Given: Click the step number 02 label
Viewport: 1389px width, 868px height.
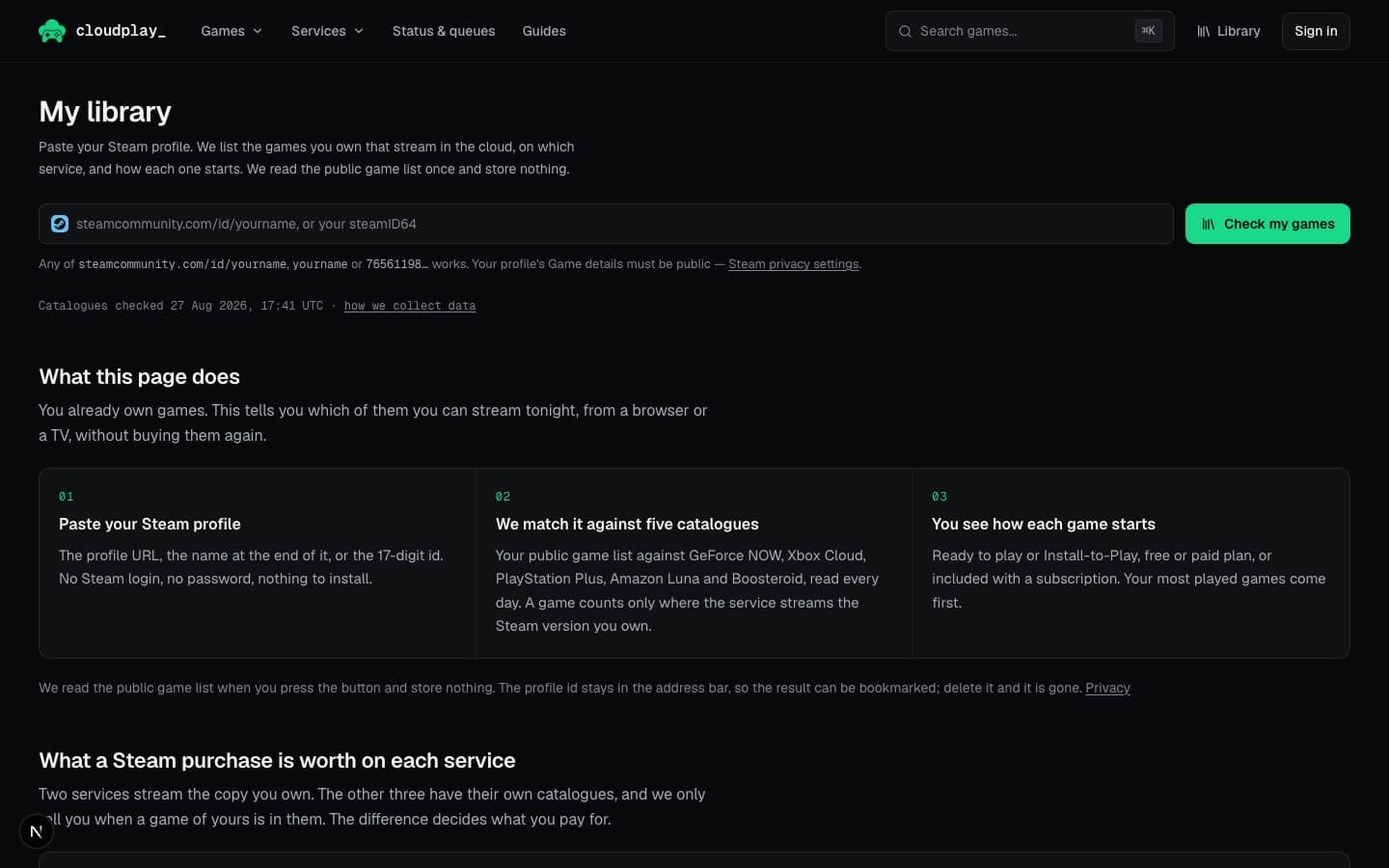Looking at the screenshot, I should [x=503, y=497].
